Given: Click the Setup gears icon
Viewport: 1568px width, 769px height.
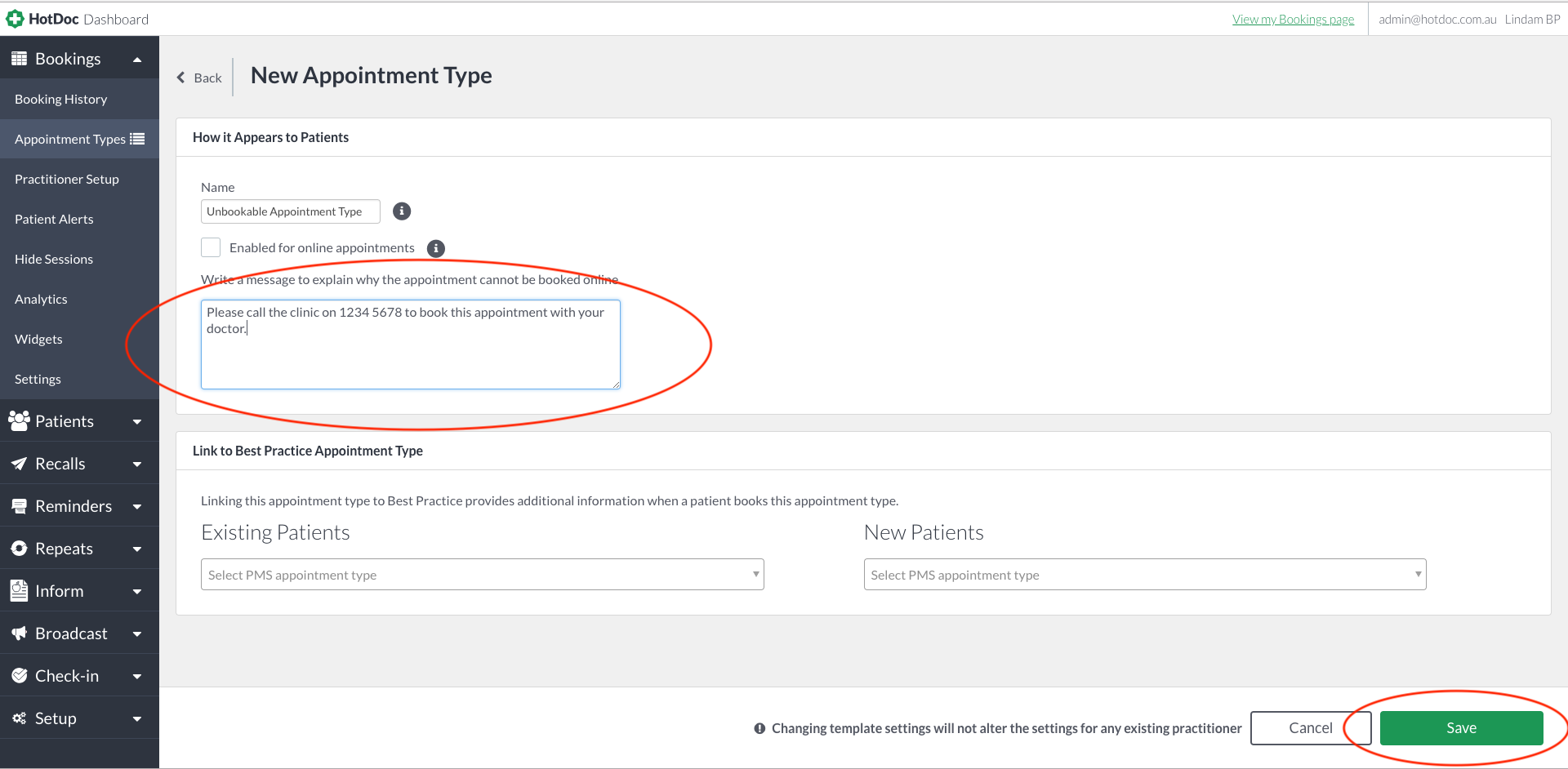Looking at the screenshot, I should (19, 718).
